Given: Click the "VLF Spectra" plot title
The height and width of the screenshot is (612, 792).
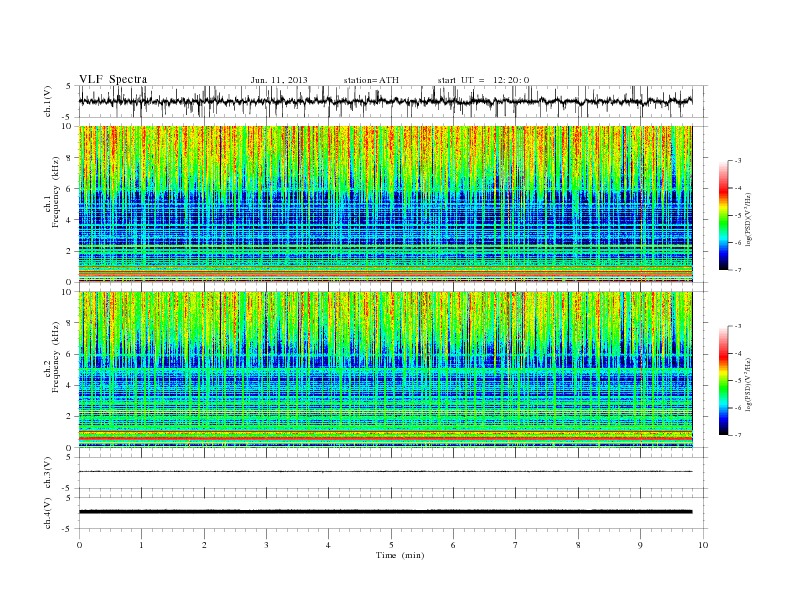Looking at the screenshot, I should click(113, 79).
